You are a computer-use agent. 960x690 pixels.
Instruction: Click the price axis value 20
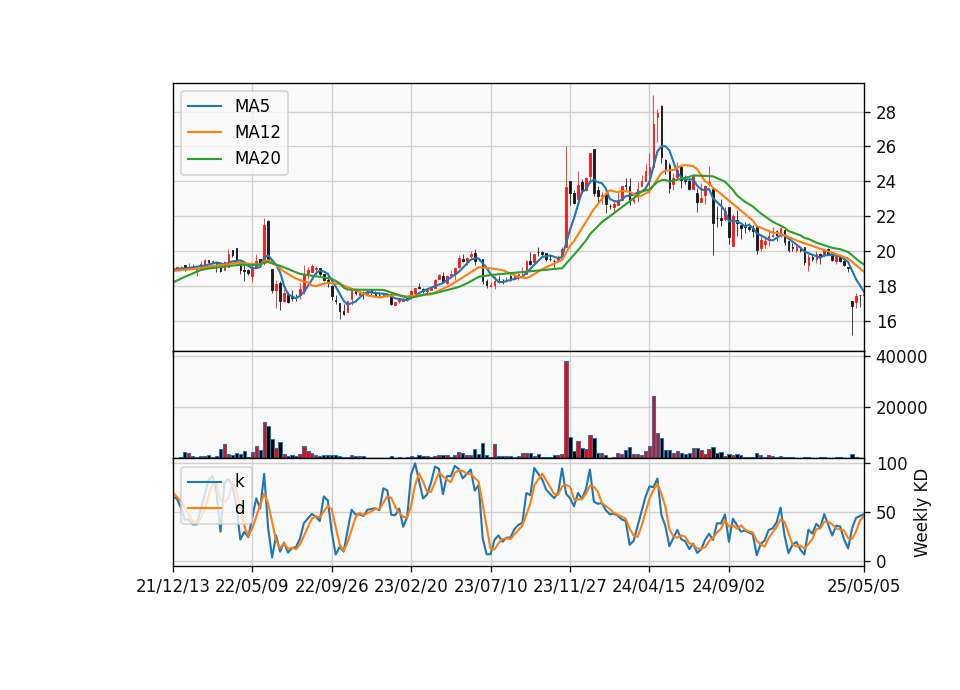[886, 252]
